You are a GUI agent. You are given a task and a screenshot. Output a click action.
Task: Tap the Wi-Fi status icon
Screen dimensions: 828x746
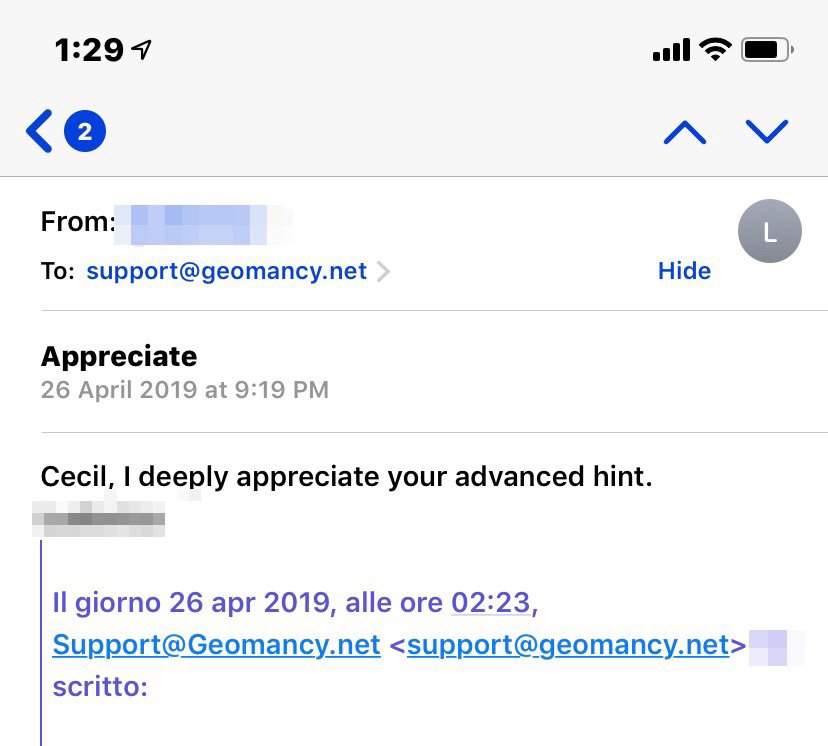[715, 49]
